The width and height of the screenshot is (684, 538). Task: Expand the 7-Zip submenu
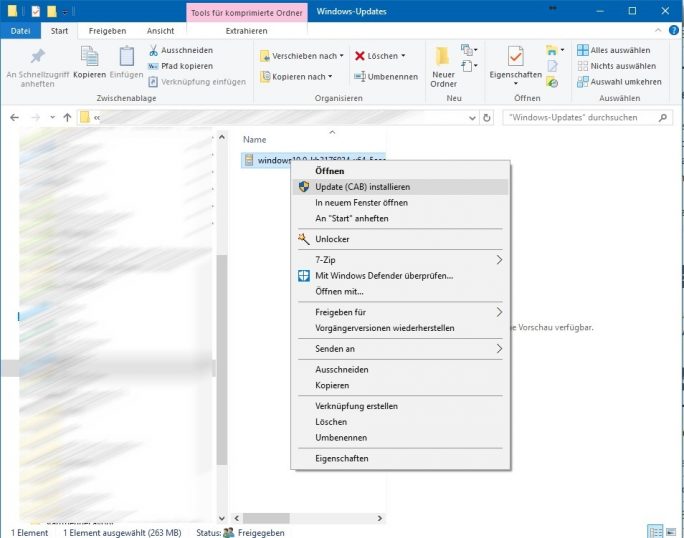(x=400, y=260)
